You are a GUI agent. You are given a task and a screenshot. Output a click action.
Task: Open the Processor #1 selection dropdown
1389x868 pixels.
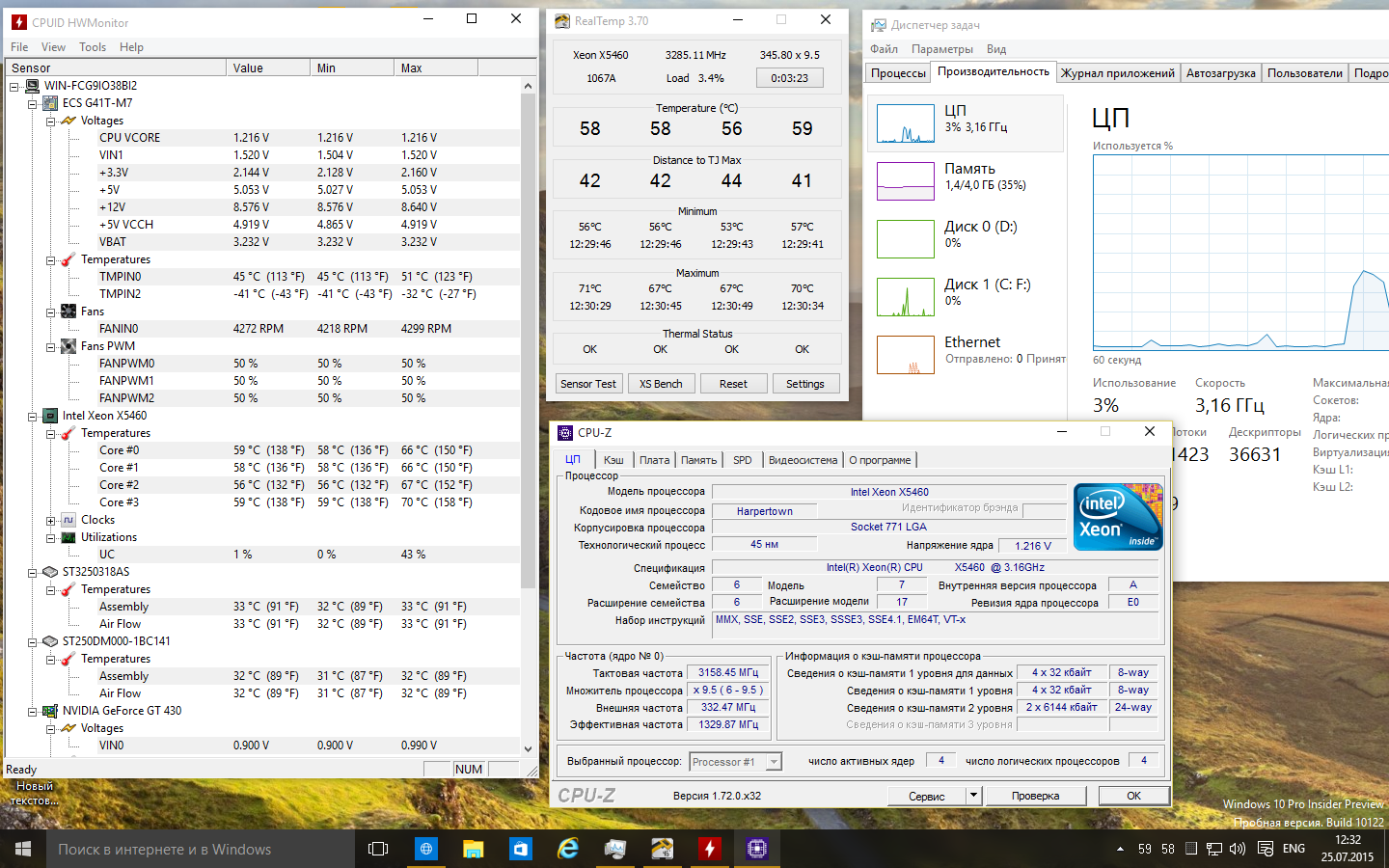pyautogui.click(x=774, y=762)
